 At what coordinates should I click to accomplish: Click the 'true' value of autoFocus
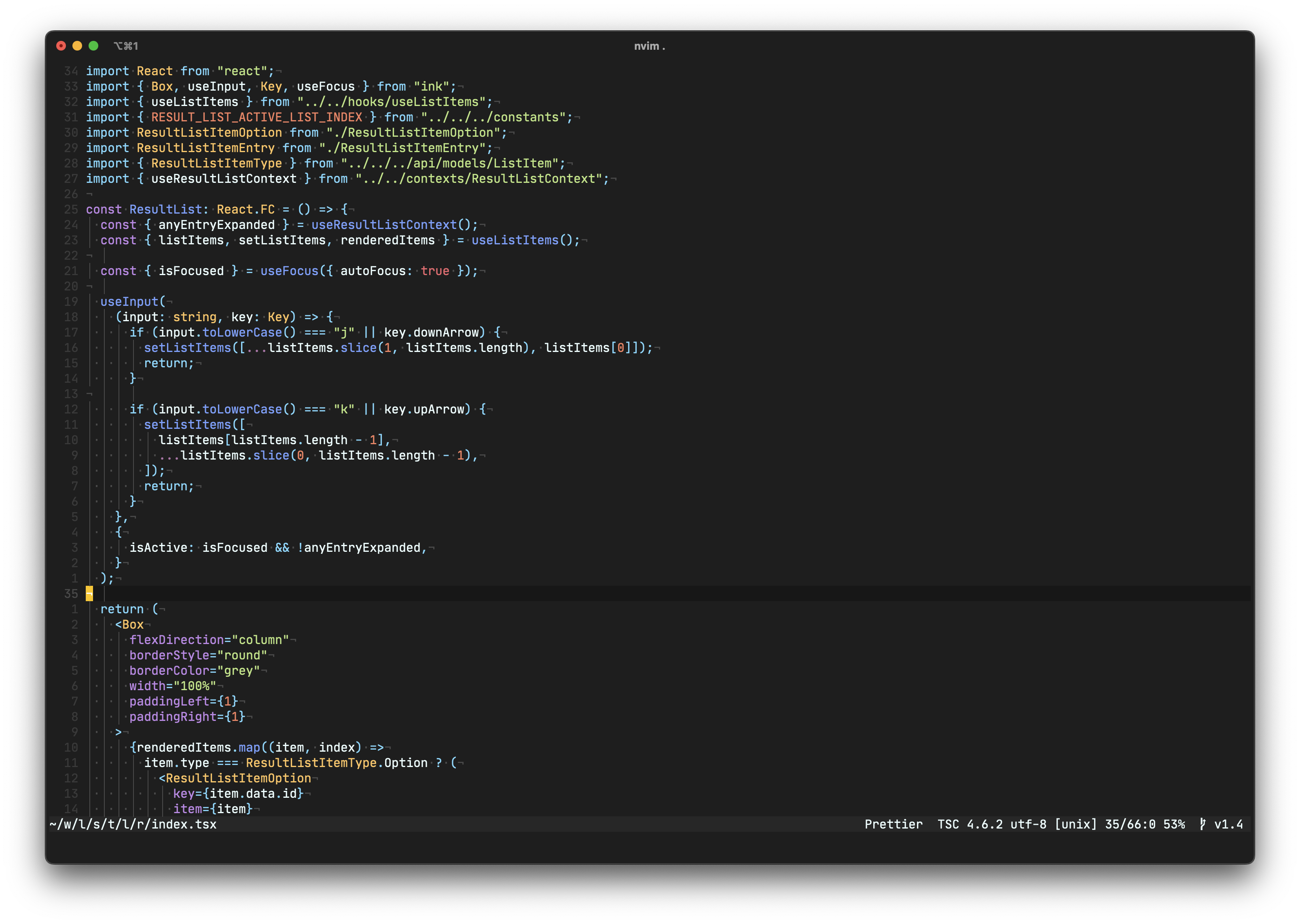click(435, 271)
